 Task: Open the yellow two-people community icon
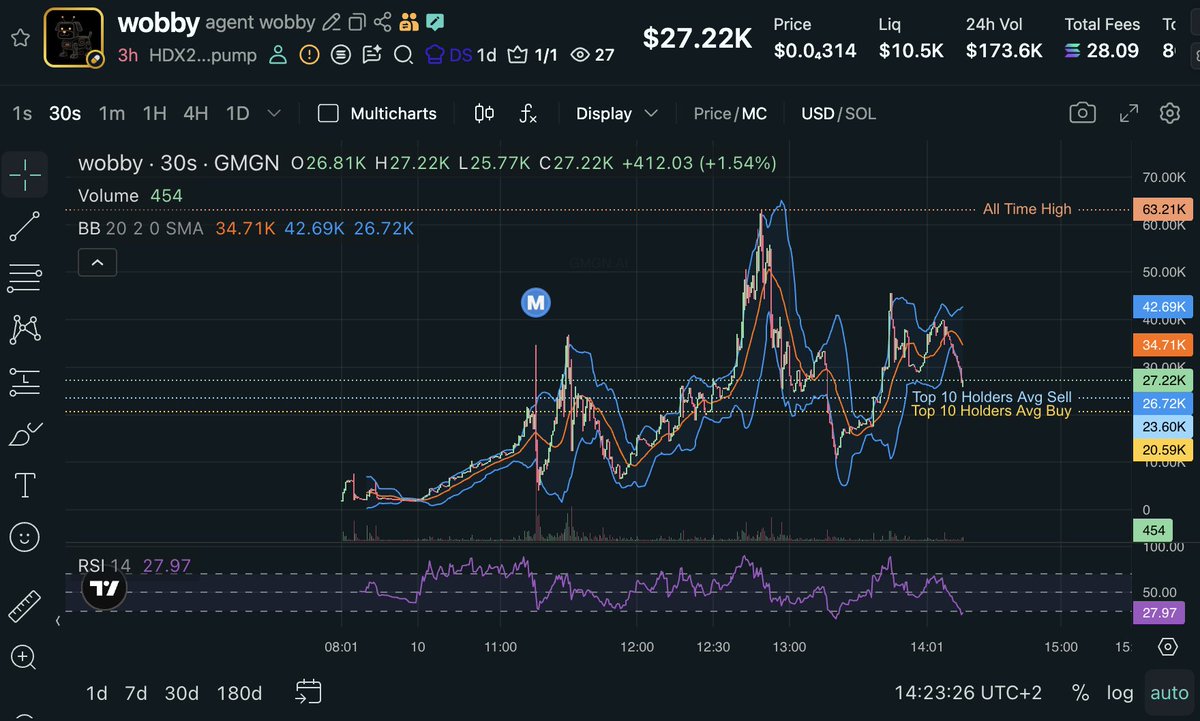point(408,22)
